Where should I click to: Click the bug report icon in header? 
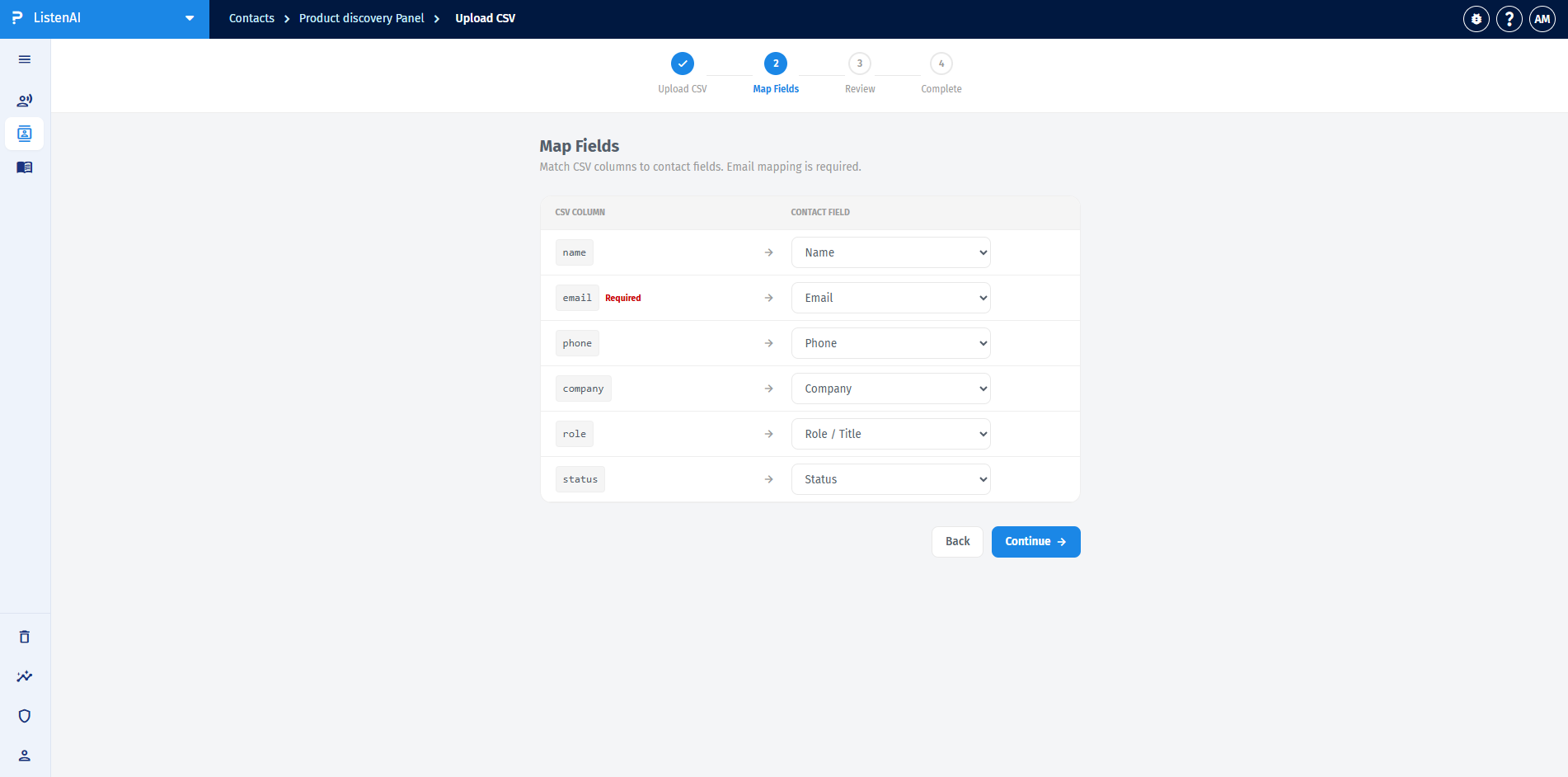tap(1476, 19)
